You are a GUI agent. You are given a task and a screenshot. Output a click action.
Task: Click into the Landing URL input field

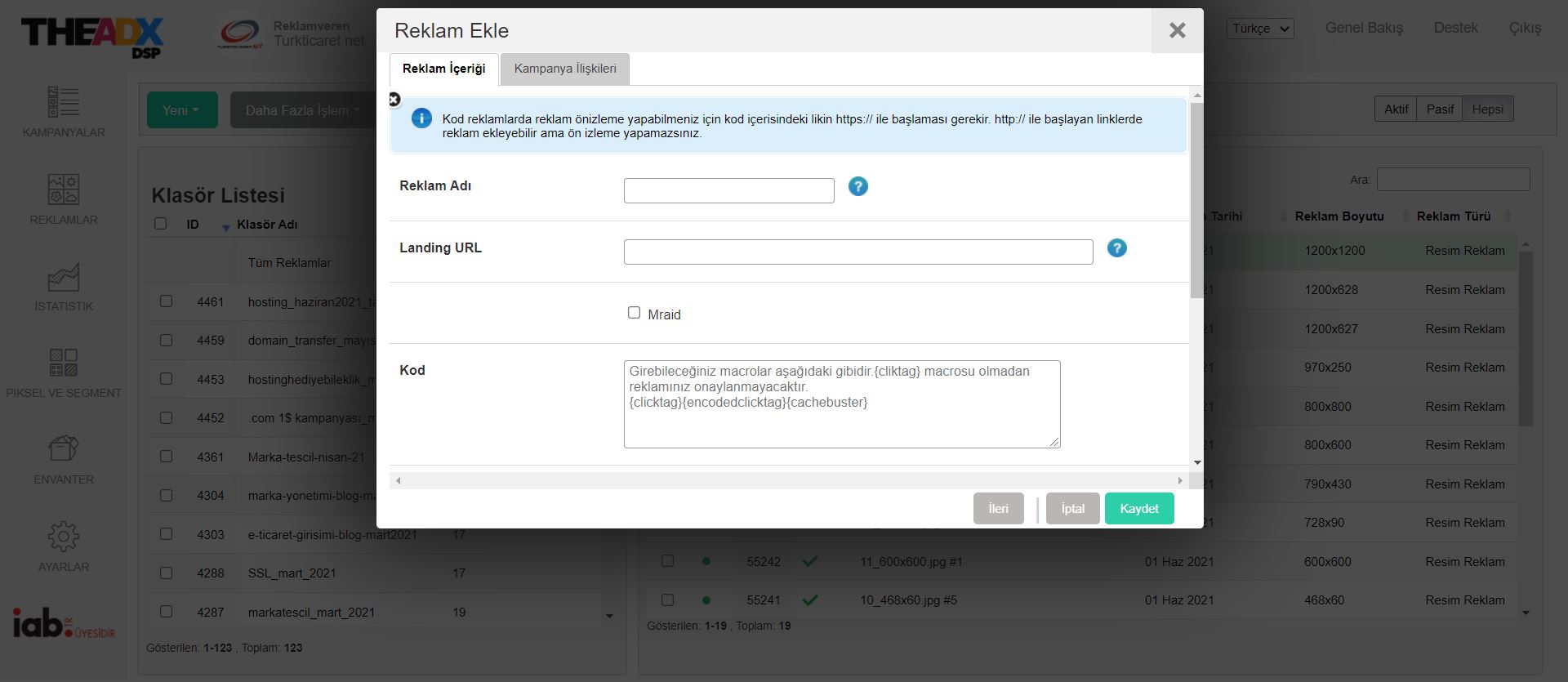click(x=857, y=252)
